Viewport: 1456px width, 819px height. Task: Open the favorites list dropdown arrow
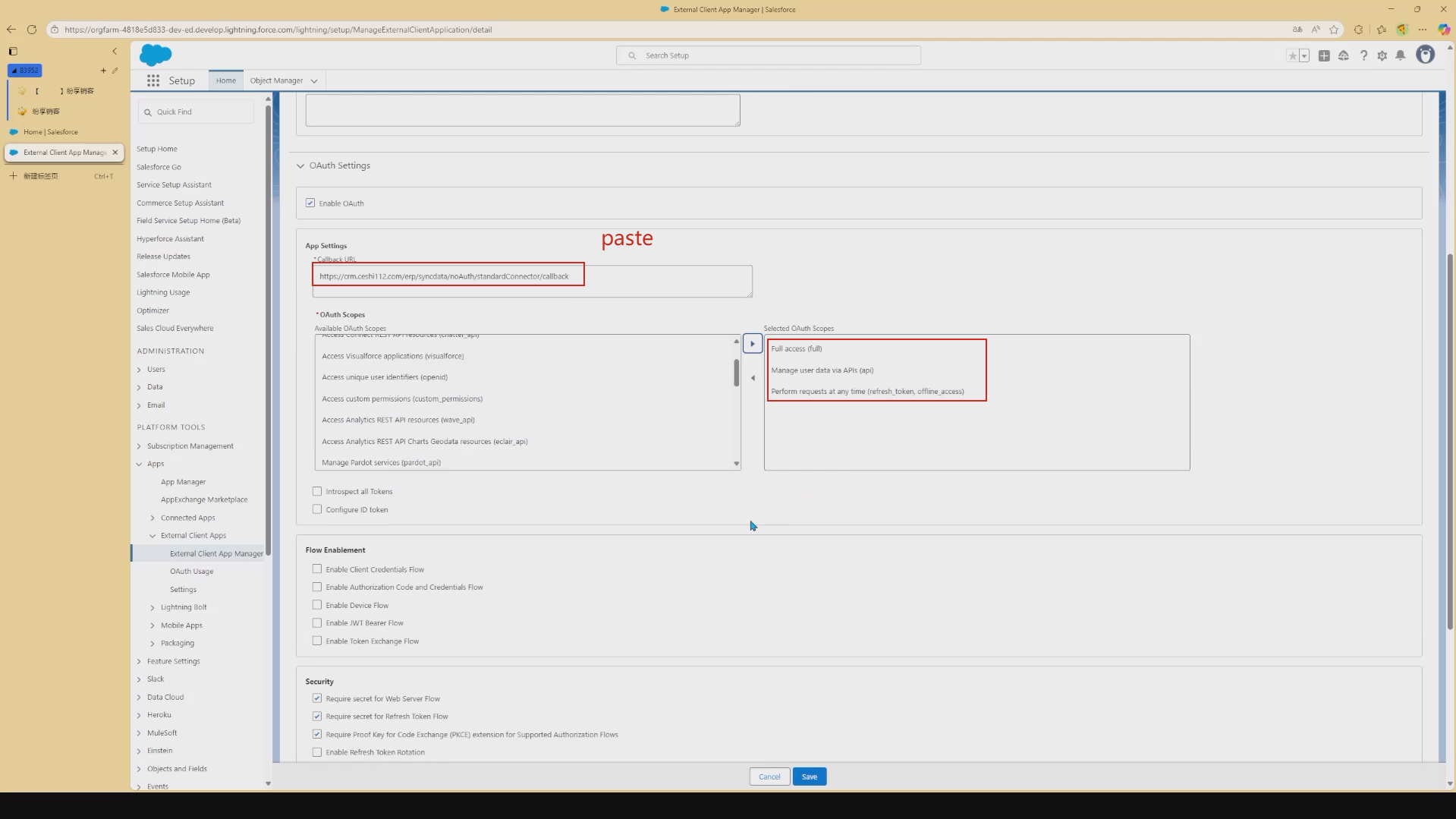click(1304, 55)
